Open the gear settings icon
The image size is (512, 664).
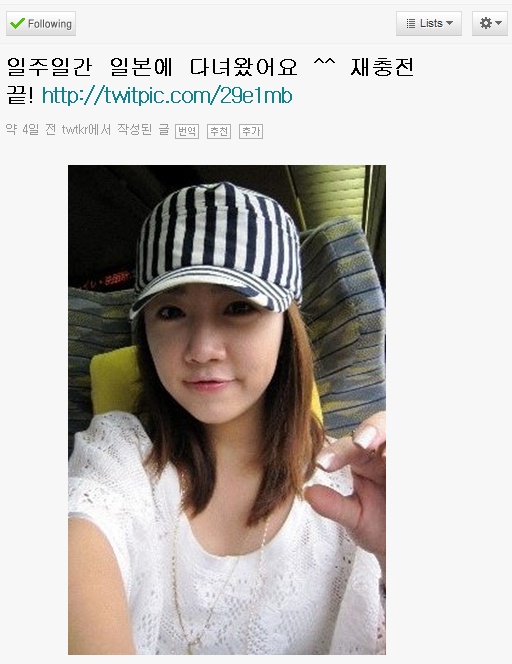click(486, 23)
